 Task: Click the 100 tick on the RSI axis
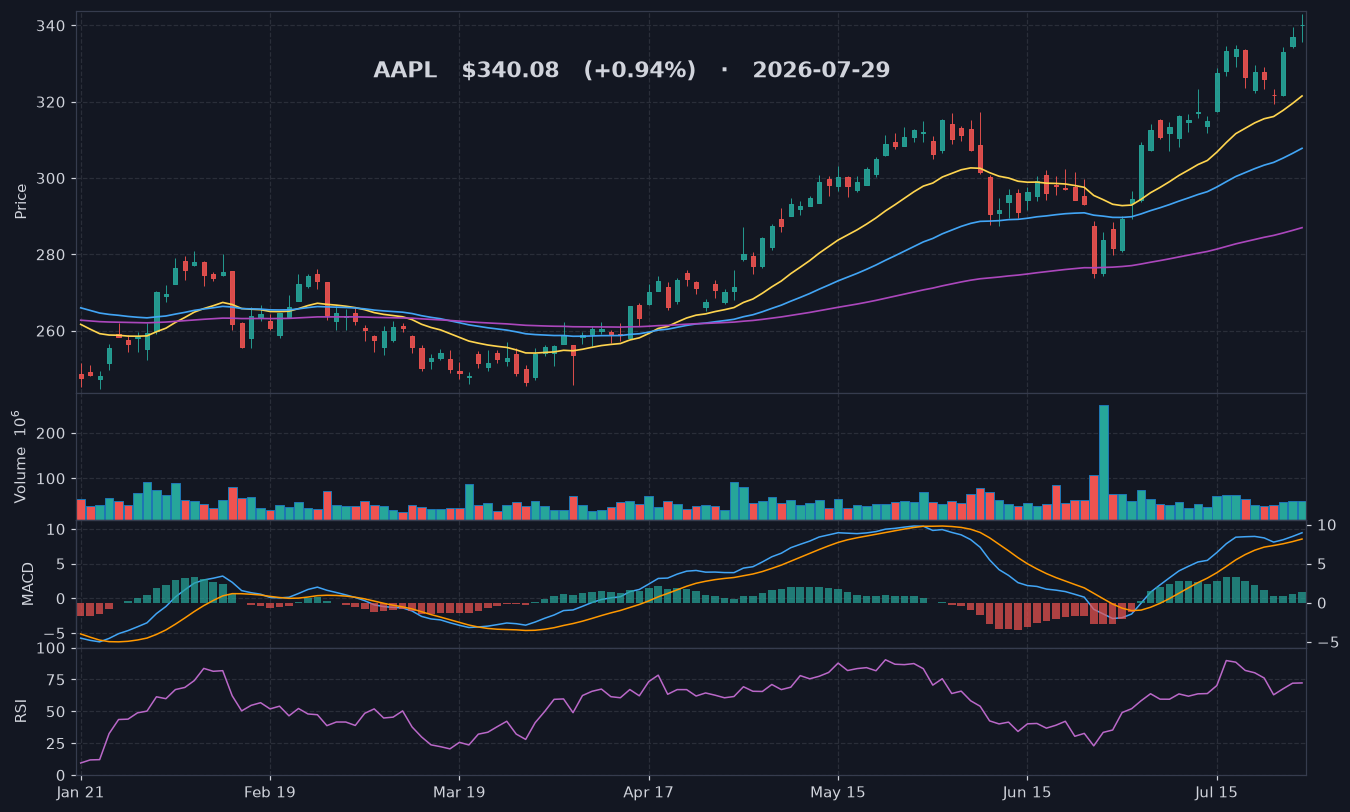click(52, 649)
